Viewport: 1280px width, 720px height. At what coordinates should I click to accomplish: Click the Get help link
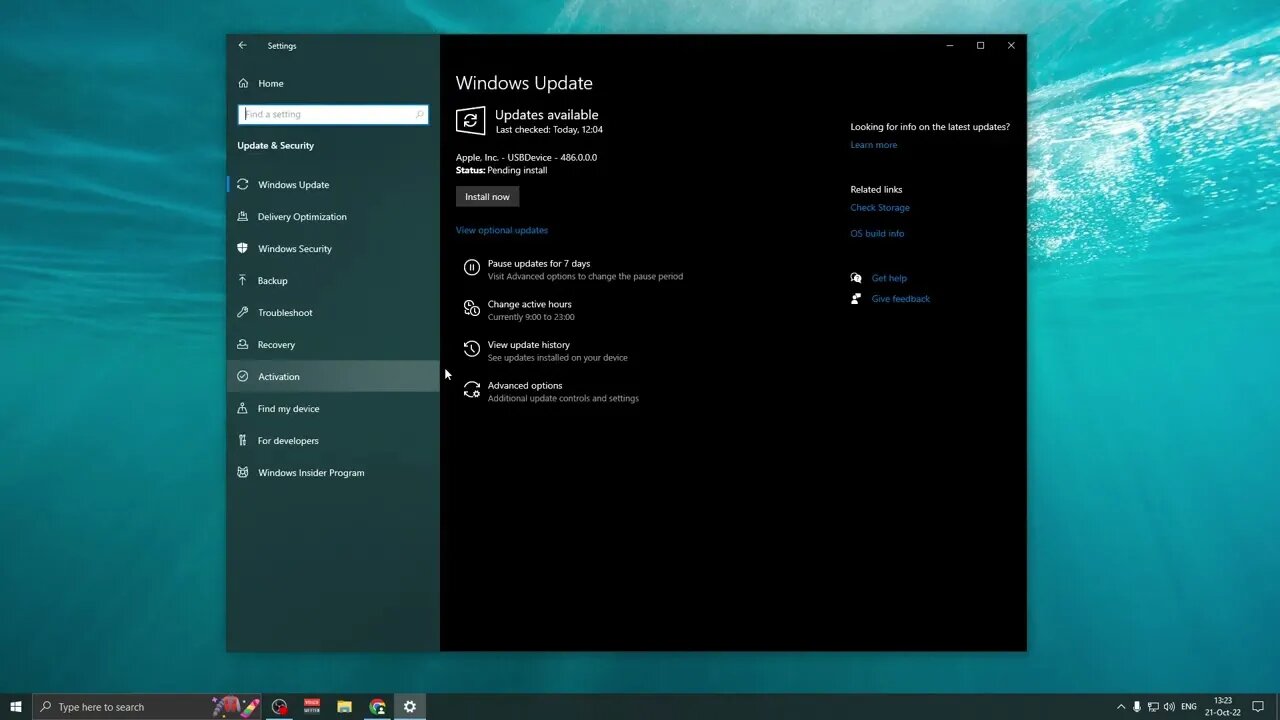tap(889, 278)
